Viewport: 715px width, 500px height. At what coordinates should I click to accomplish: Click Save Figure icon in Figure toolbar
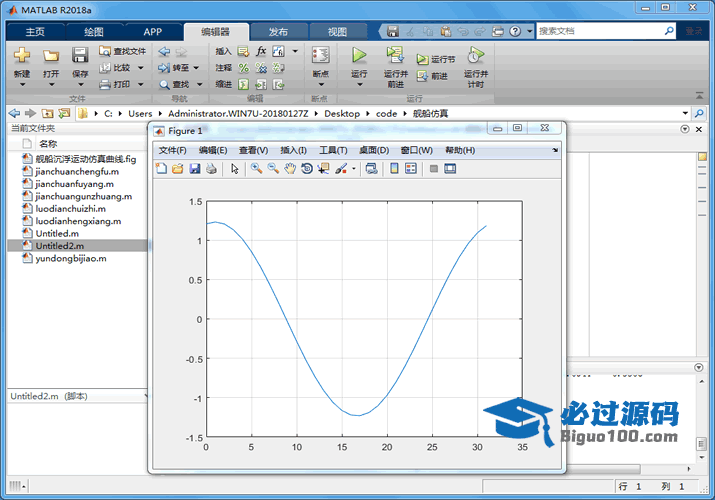click(195, 169)
